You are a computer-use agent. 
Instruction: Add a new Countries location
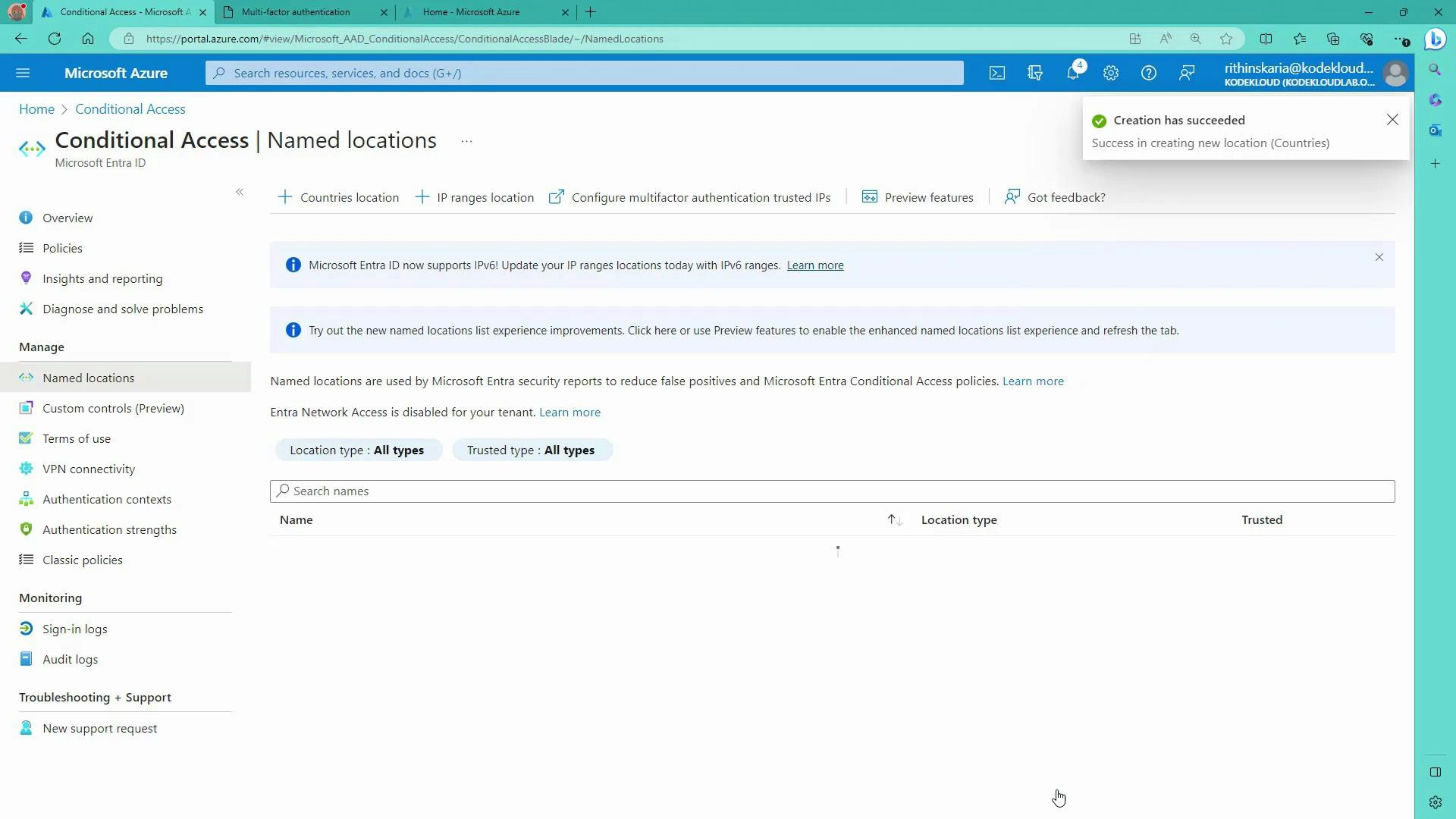(337, 197)
